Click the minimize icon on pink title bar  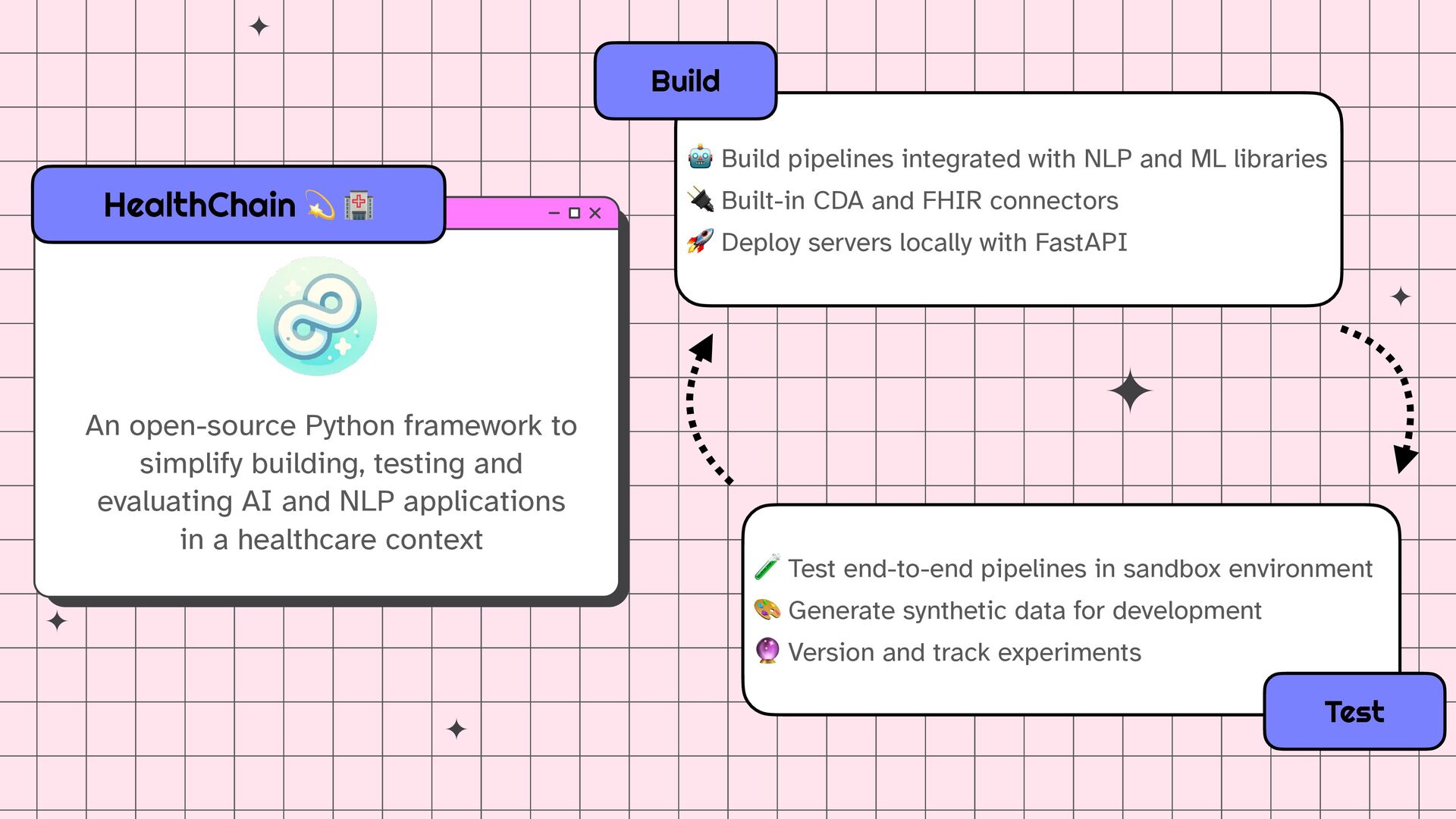click(554, 213)
